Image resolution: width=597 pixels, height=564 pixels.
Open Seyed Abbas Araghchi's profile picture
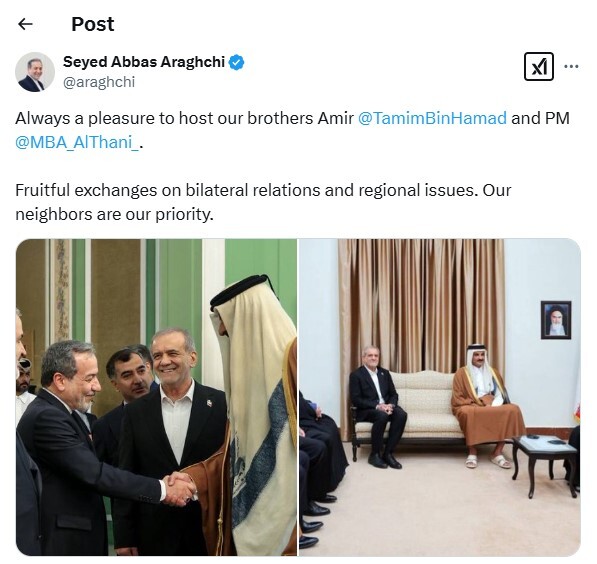tap(35, 72)
